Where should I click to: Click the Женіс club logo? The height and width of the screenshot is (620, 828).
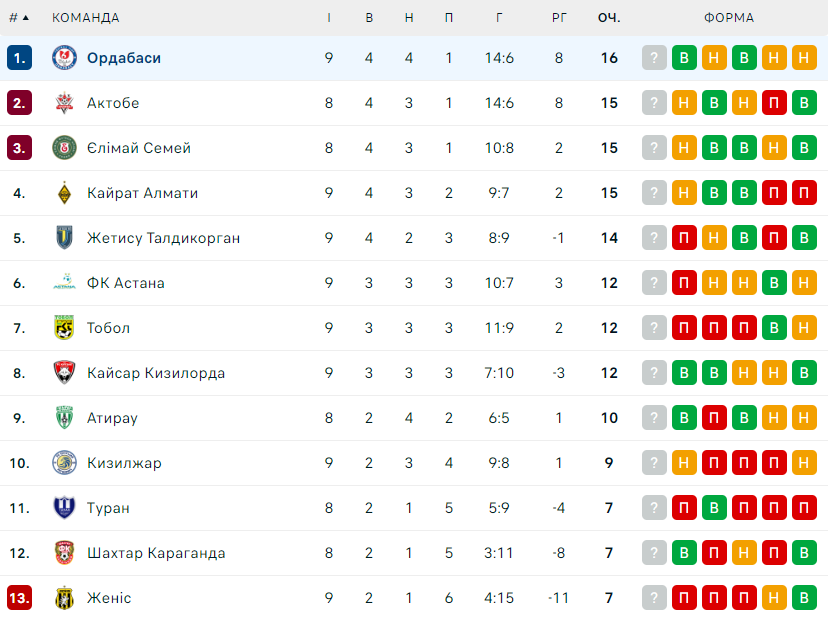(64, 598)
